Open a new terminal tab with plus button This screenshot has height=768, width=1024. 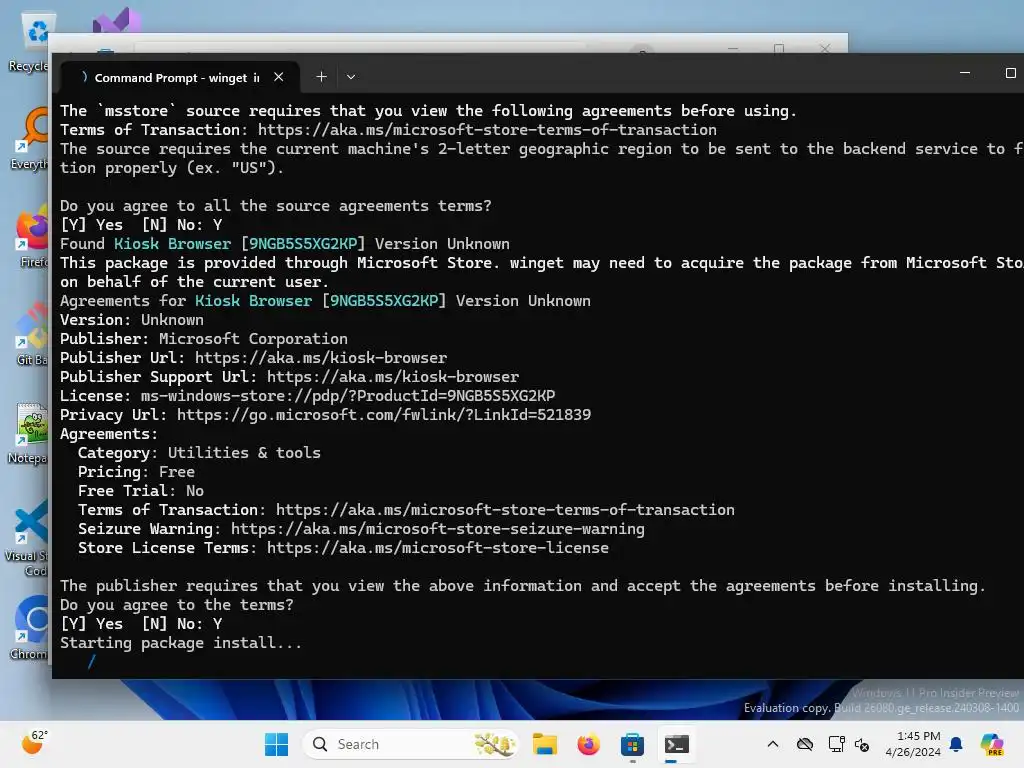click(x=321, y=76)
